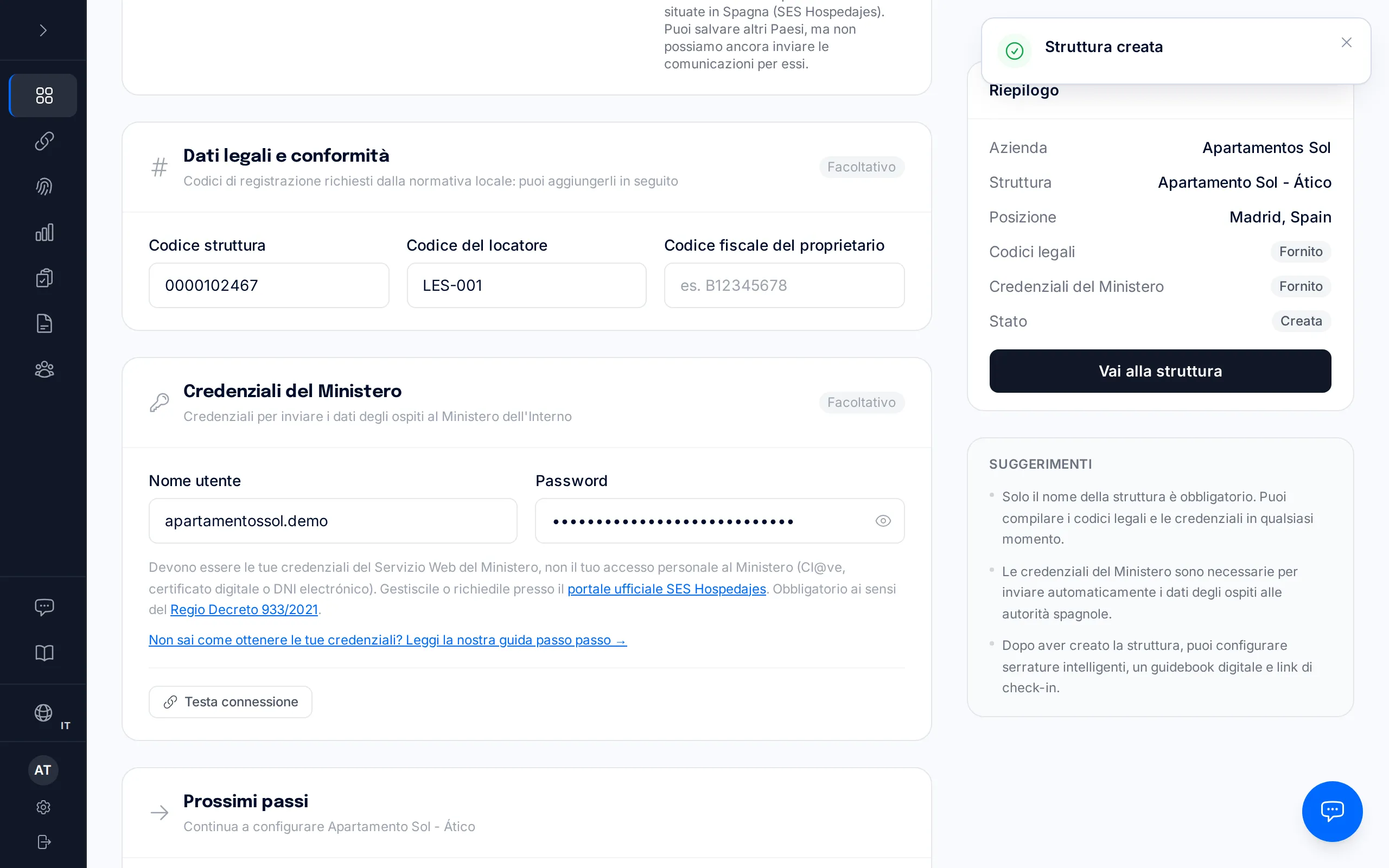Open the guide book icon in sidebar
Viewport: 1389px width, 868px height.
click(x=43, y=653)
